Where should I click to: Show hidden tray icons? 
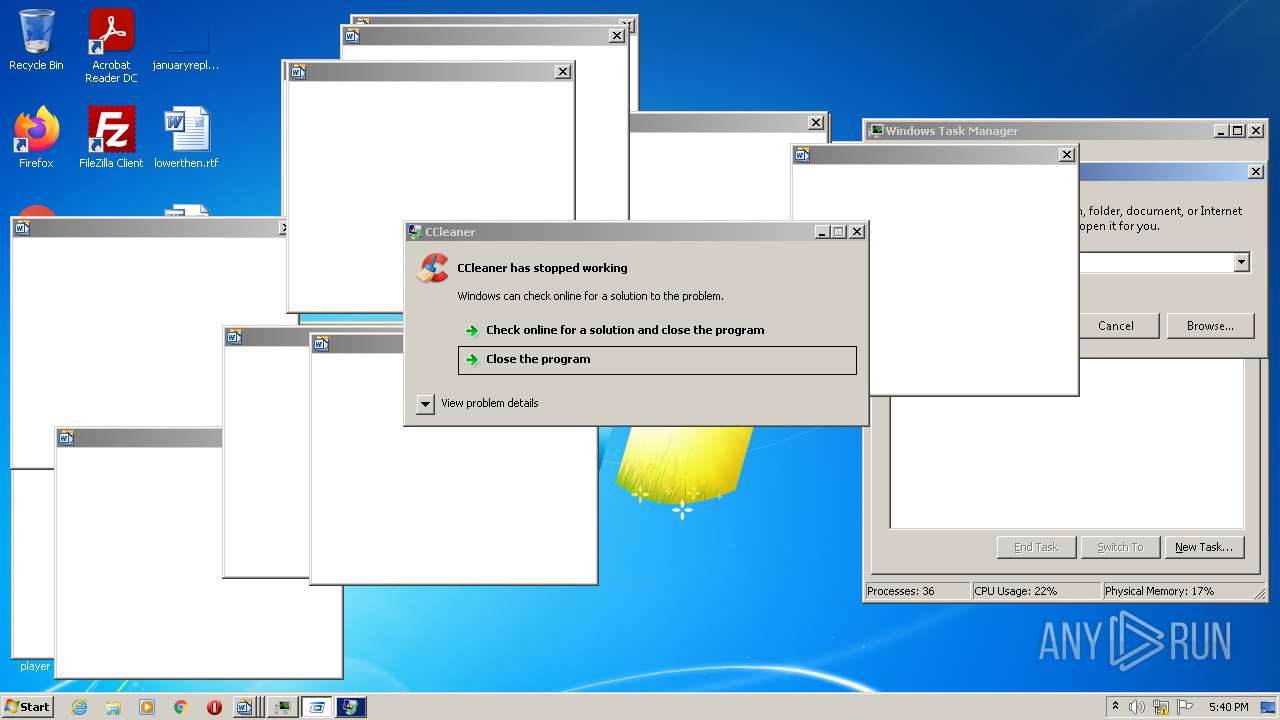click(x=1116, y=707)
